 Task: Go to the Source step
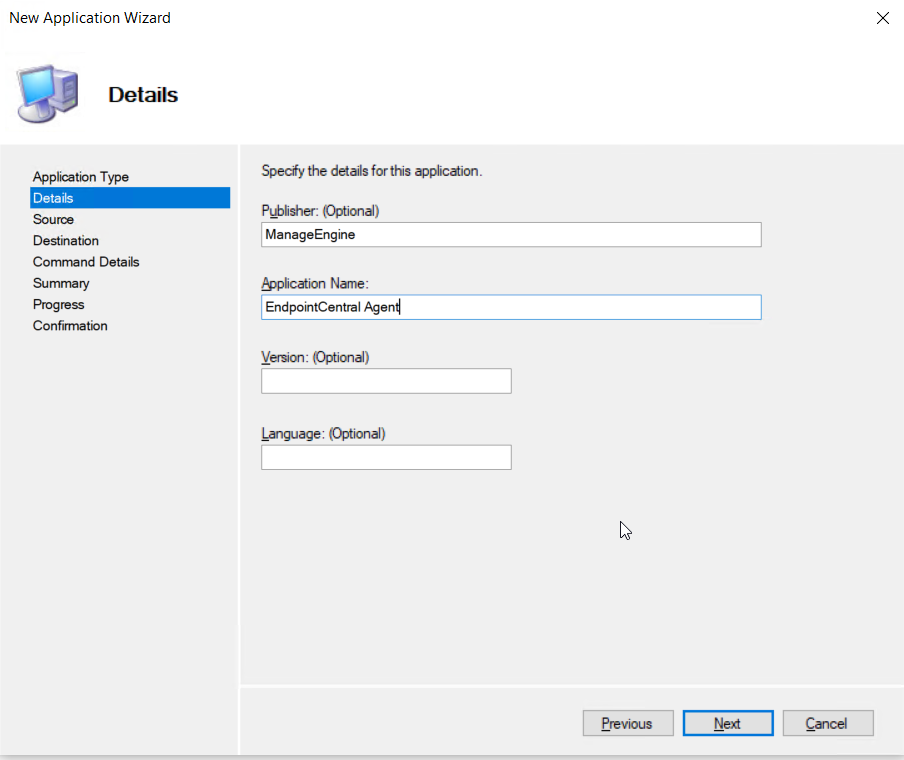[53, 219]
